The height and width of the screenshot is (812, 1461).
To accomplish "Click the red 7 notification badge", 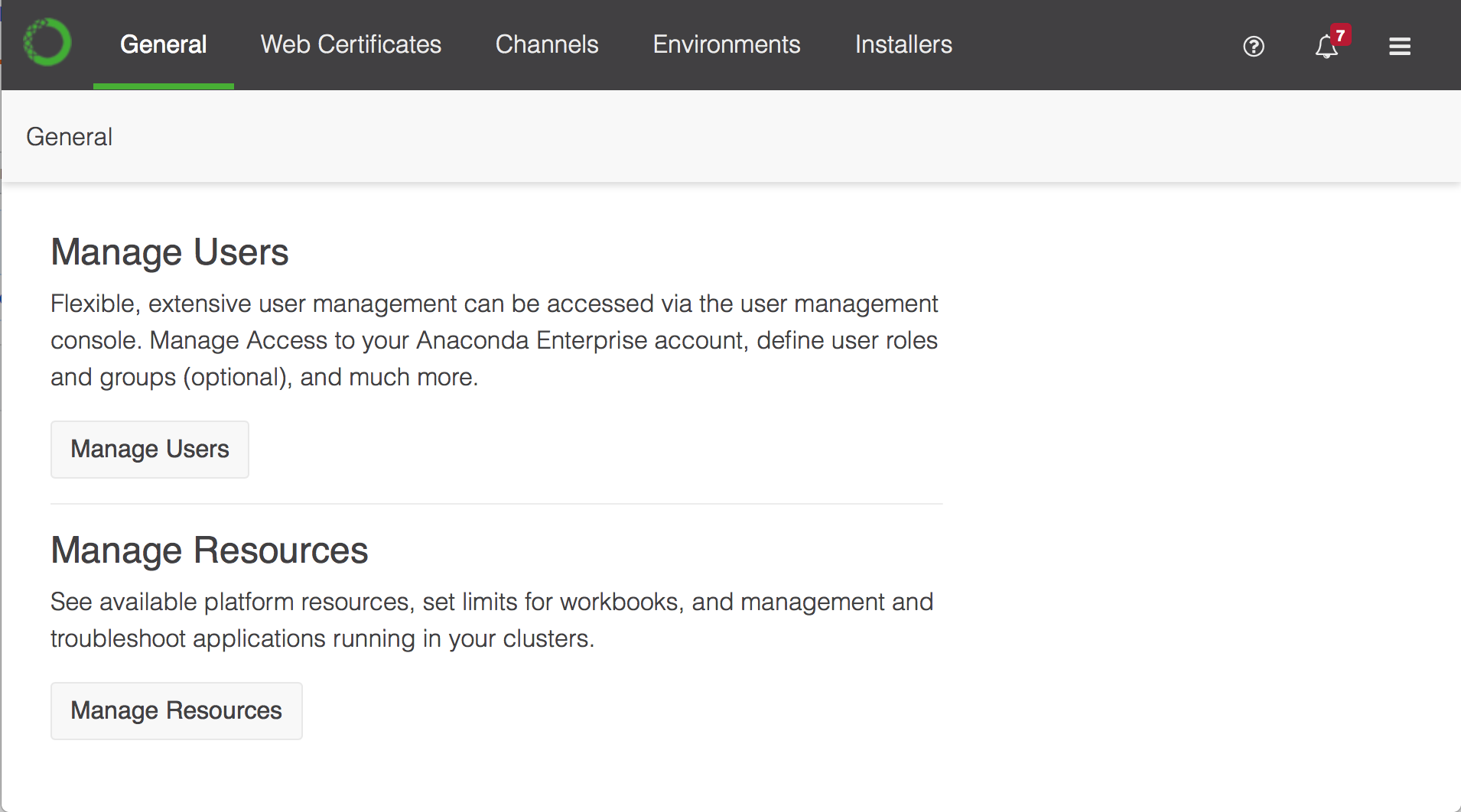I will pos(1340,35).
